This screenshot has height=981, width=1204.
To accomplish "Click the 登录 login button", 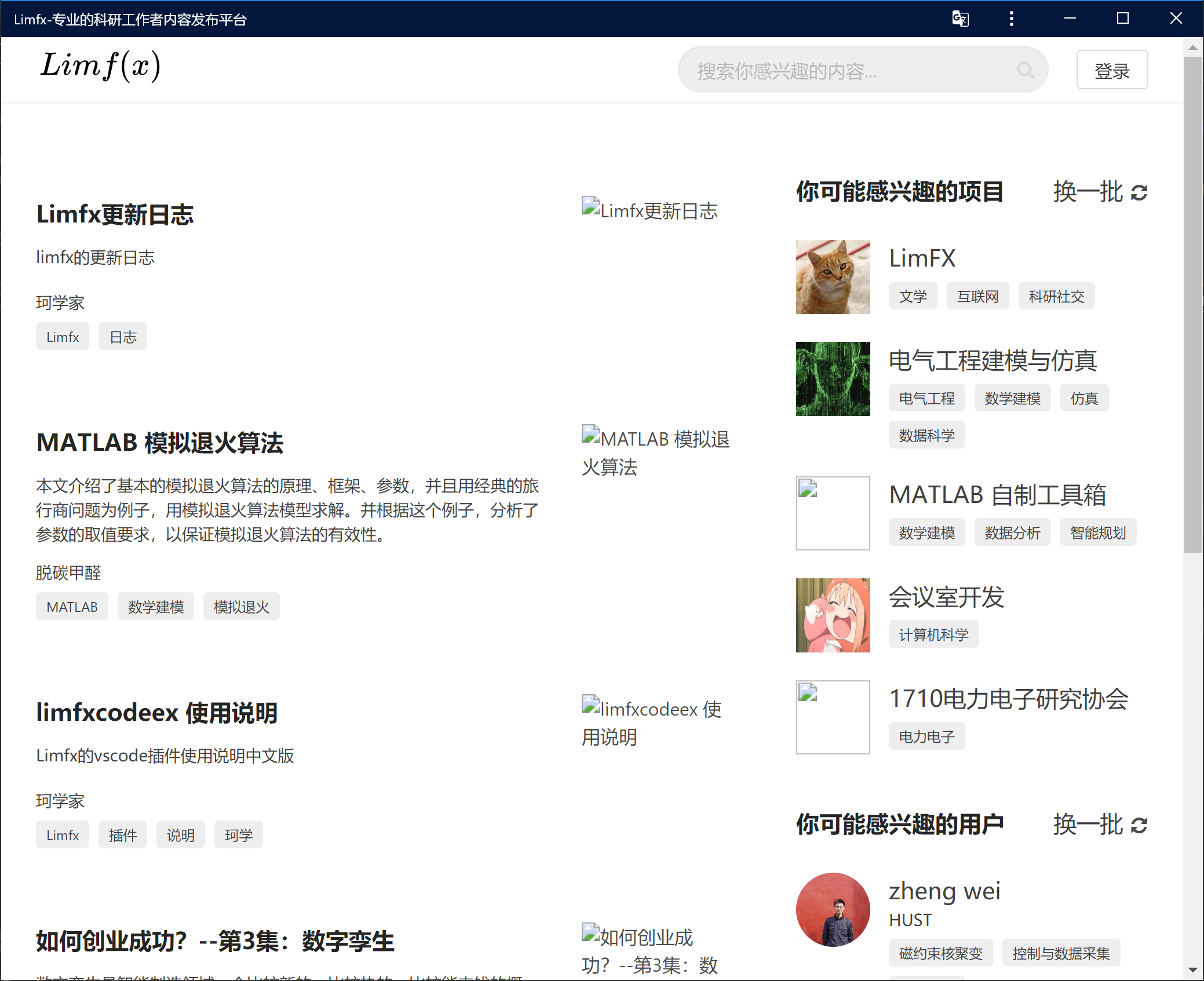I will click(x=1111, y=70).
